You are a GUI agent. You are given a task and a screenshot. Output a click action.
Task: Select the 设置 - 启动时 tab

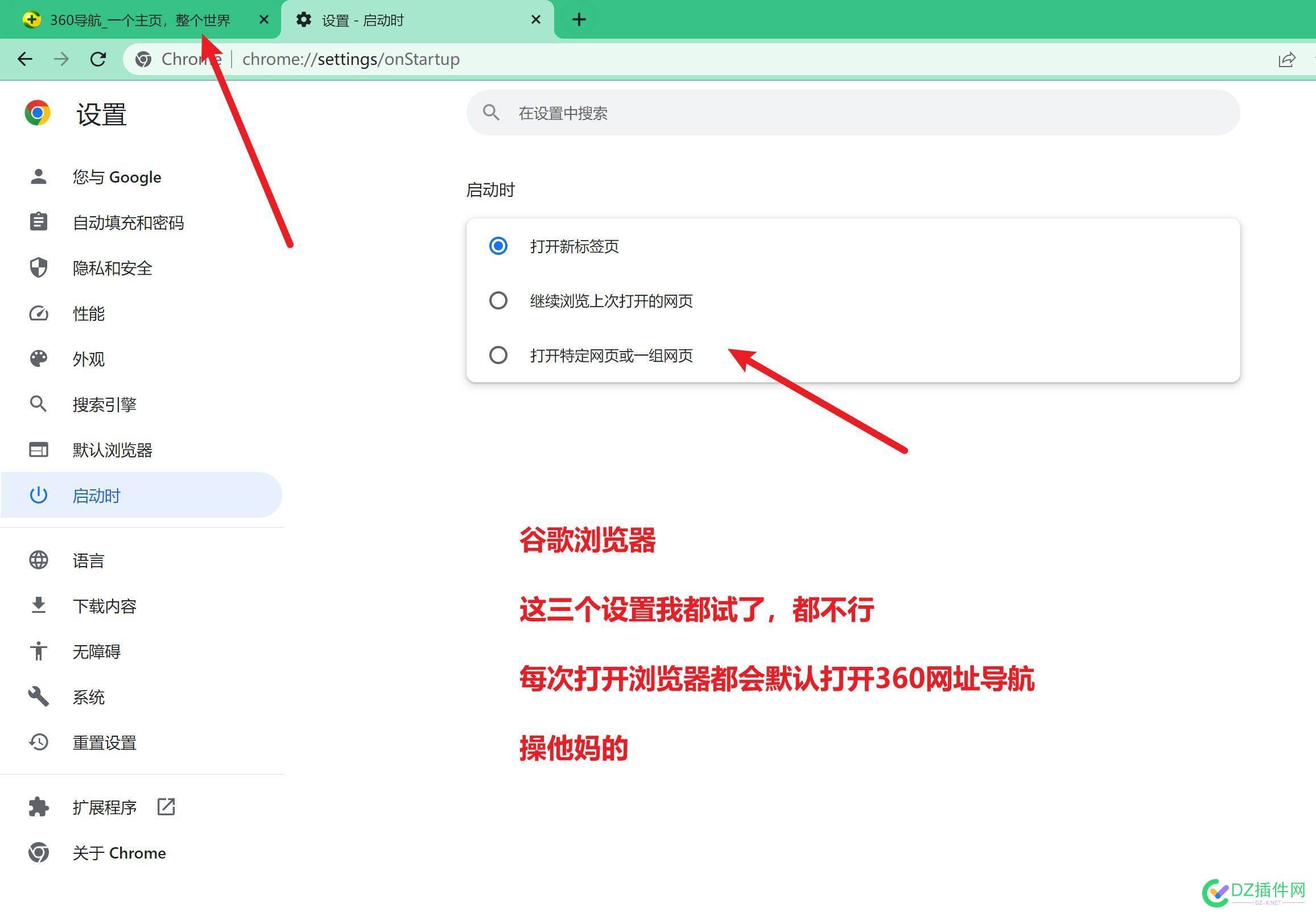coord(417,20)
